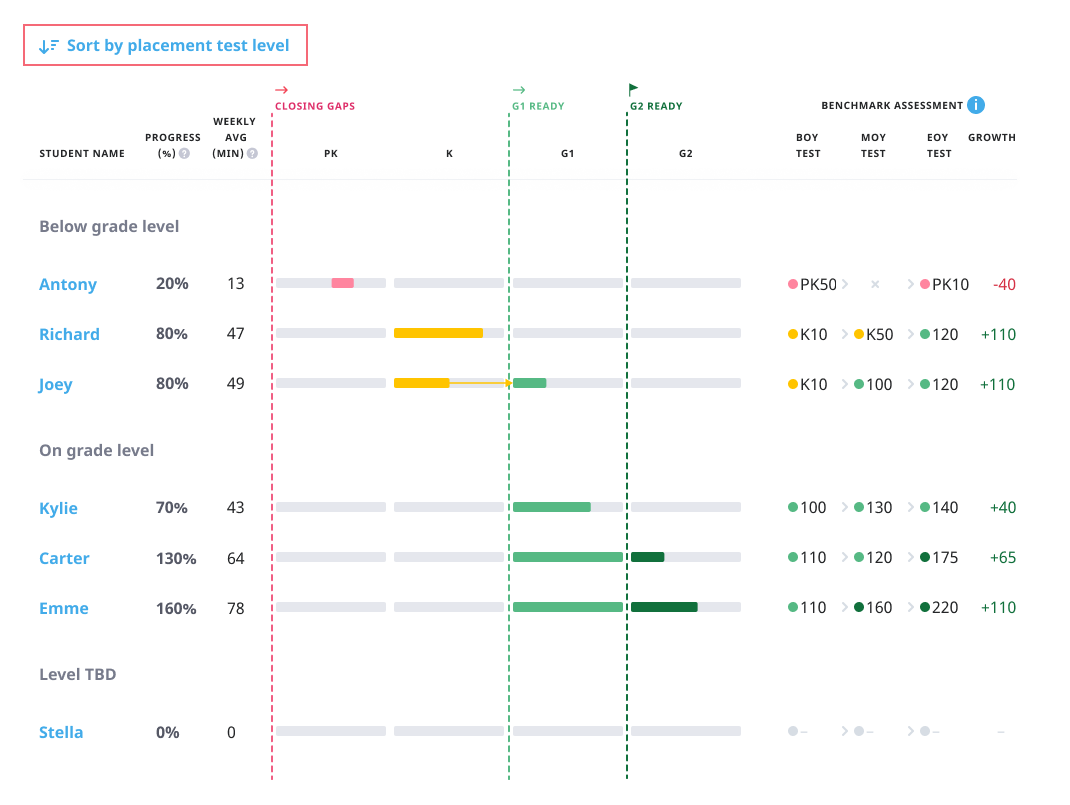This screenshot has width=1070, height=805.
Task: Open Antony's student profile link
Action: 68,284
